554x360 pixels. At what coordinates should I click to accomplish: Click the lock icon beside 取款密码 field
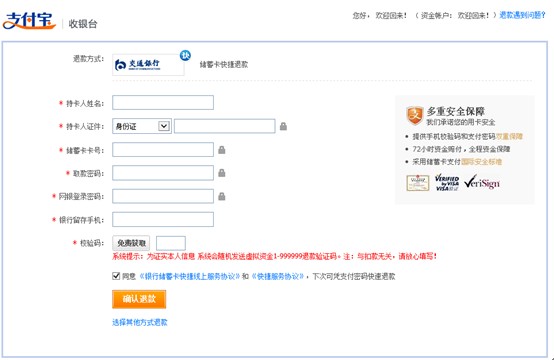pyautogui.click(x=222, y=173)
